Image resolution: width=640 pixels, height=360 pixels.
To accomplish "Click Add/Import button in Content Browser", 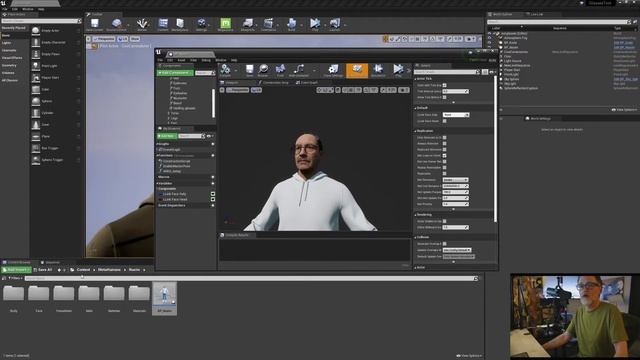I will pos(16,270).
